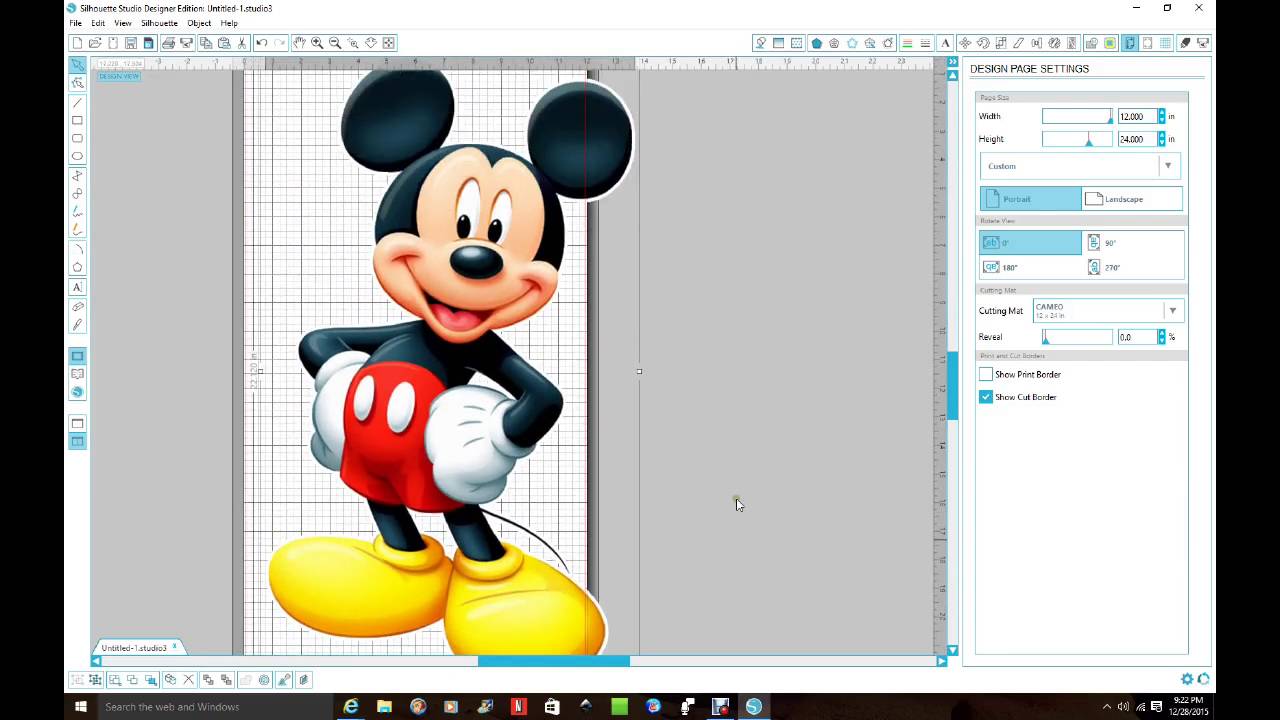Click the Open file folder icon
The width and height of the screenshot is (1280, 720).
[x=95, y=43]
